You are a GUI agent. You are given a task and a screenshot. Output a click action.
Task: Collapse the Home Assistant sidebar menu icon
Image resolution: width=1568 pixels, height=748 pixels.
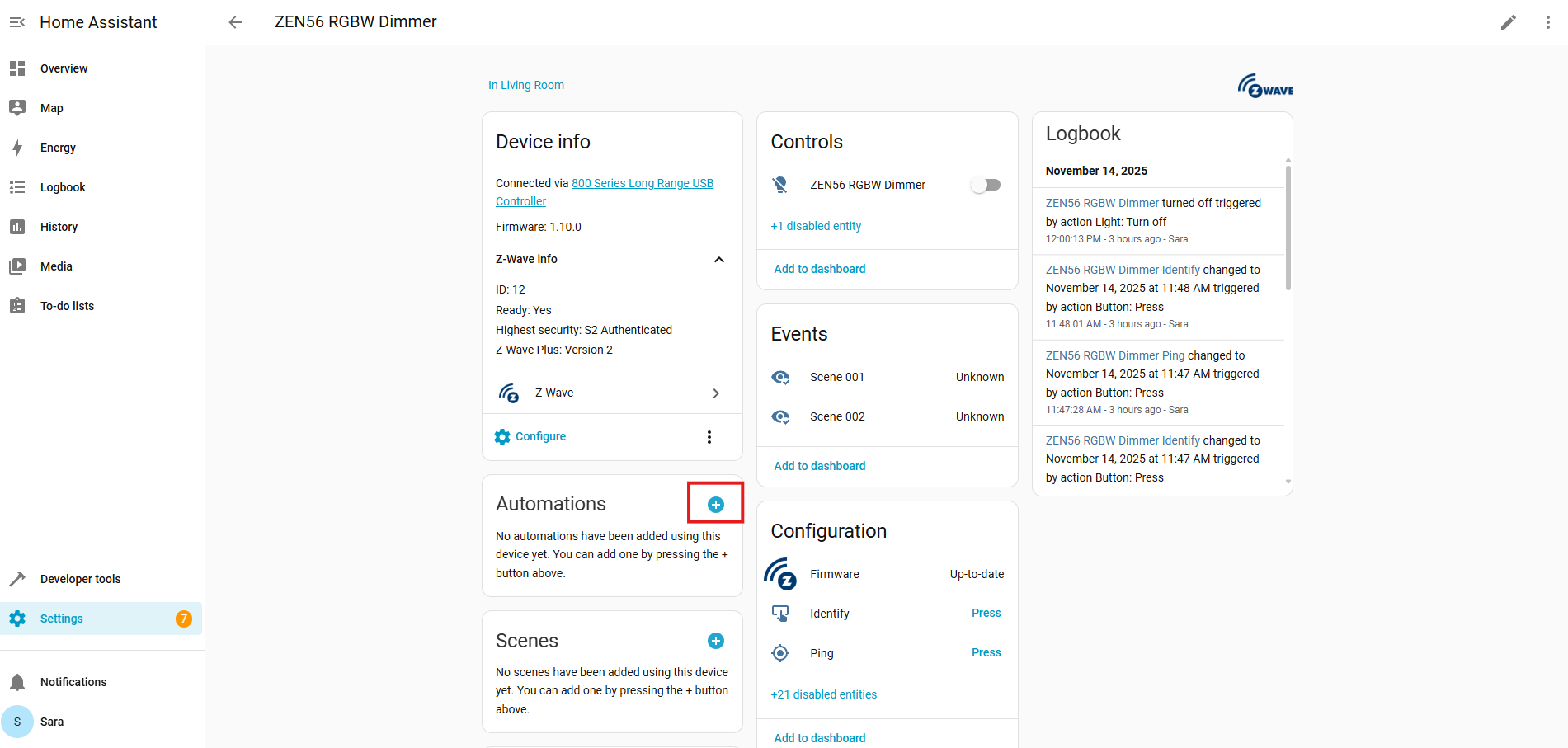pyautogui.click(x=17, y=22)
